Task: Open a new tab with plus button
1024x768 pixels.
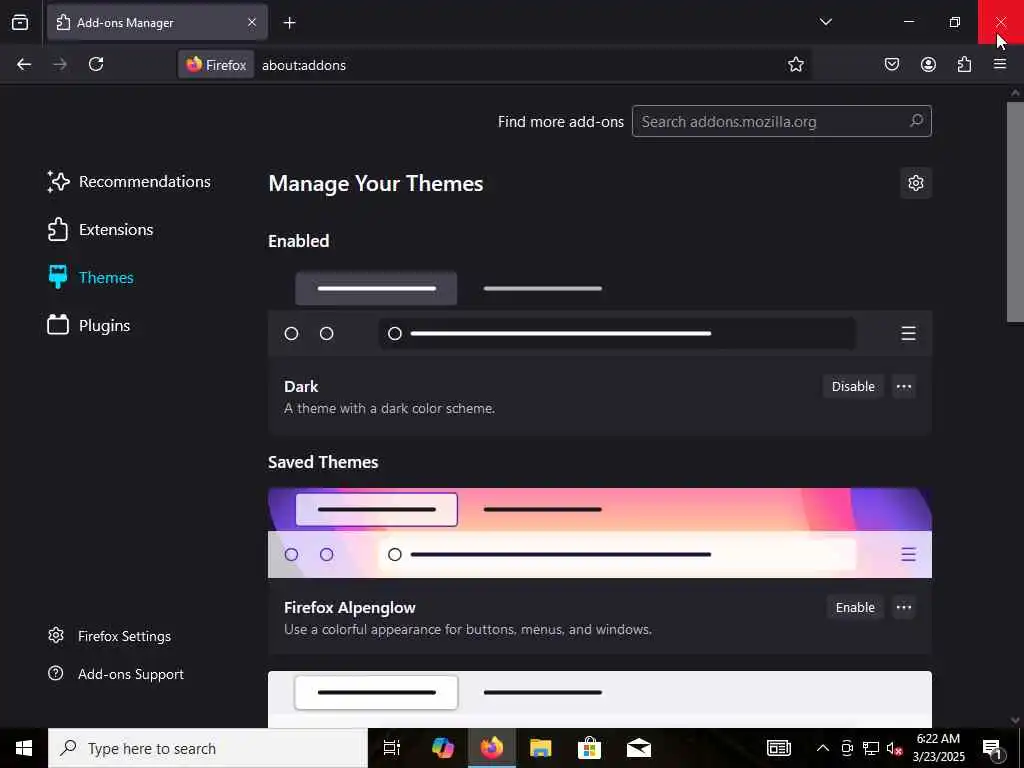Action: point(289,22)
